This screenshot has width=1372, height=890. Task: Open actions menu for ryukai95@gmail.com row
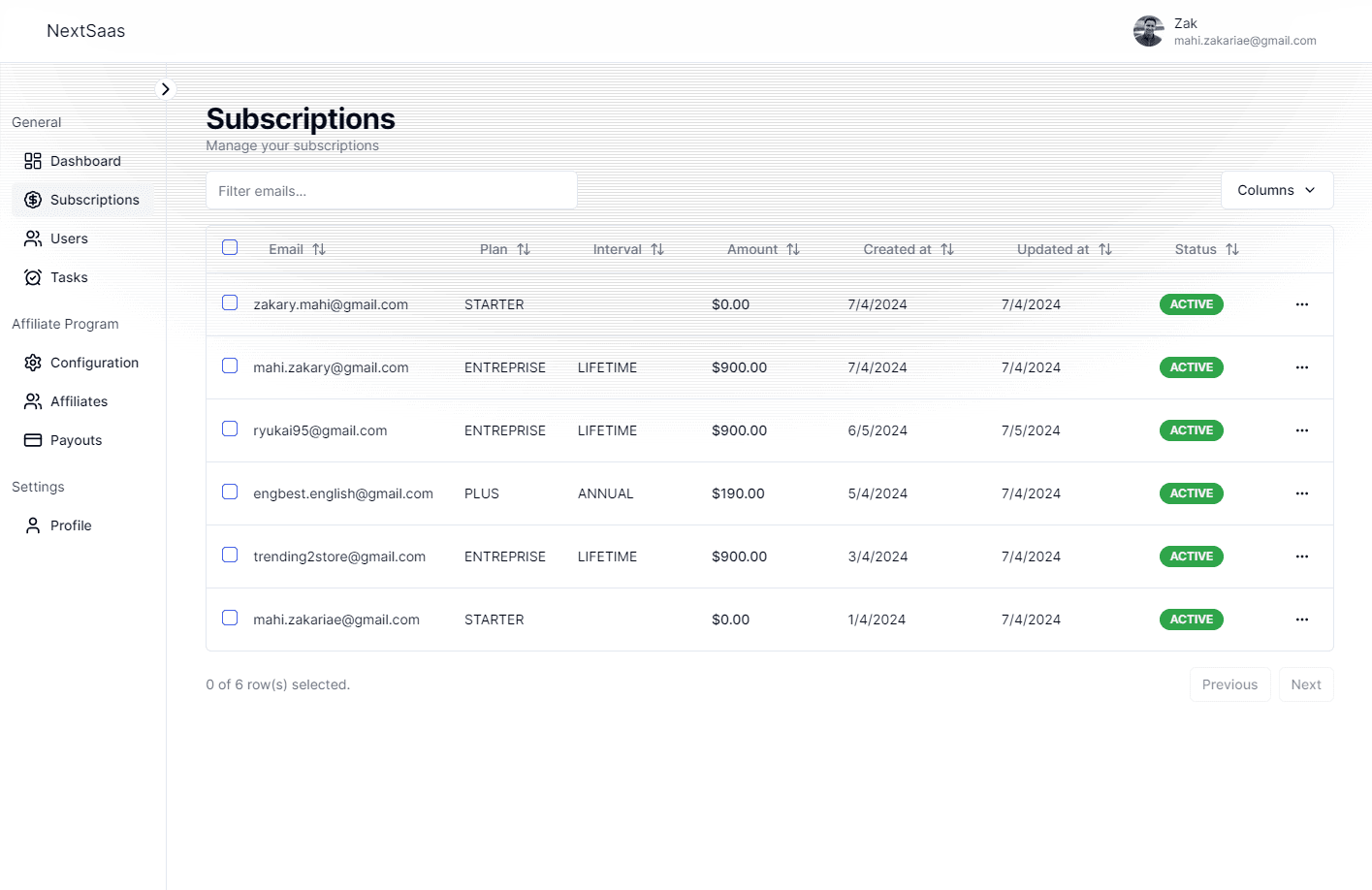[1301, 430]
